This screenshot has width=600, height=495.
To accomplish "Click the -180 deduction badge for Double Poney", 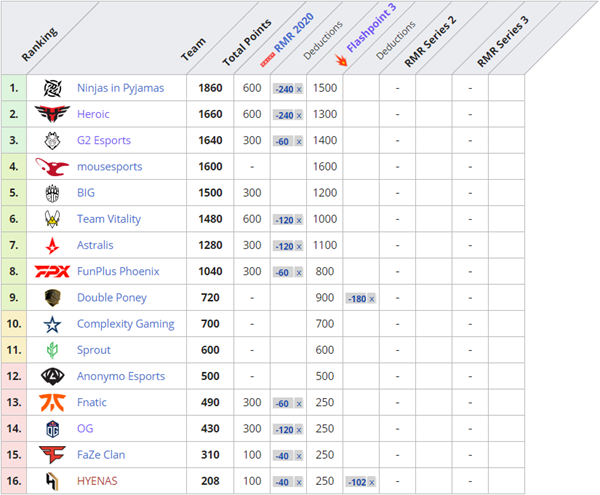I will [360, 298].
